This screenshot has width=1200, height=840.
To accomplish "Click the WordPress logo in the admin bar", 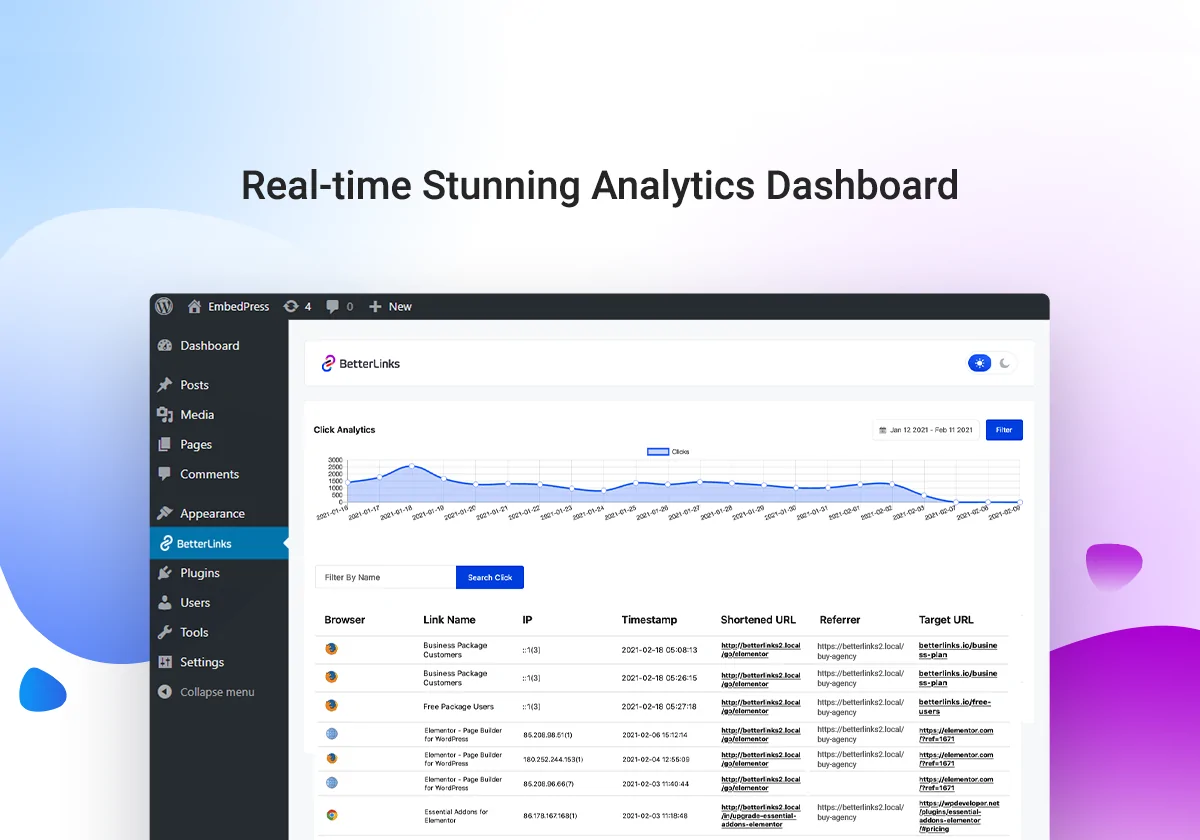I will pos(163,306).
